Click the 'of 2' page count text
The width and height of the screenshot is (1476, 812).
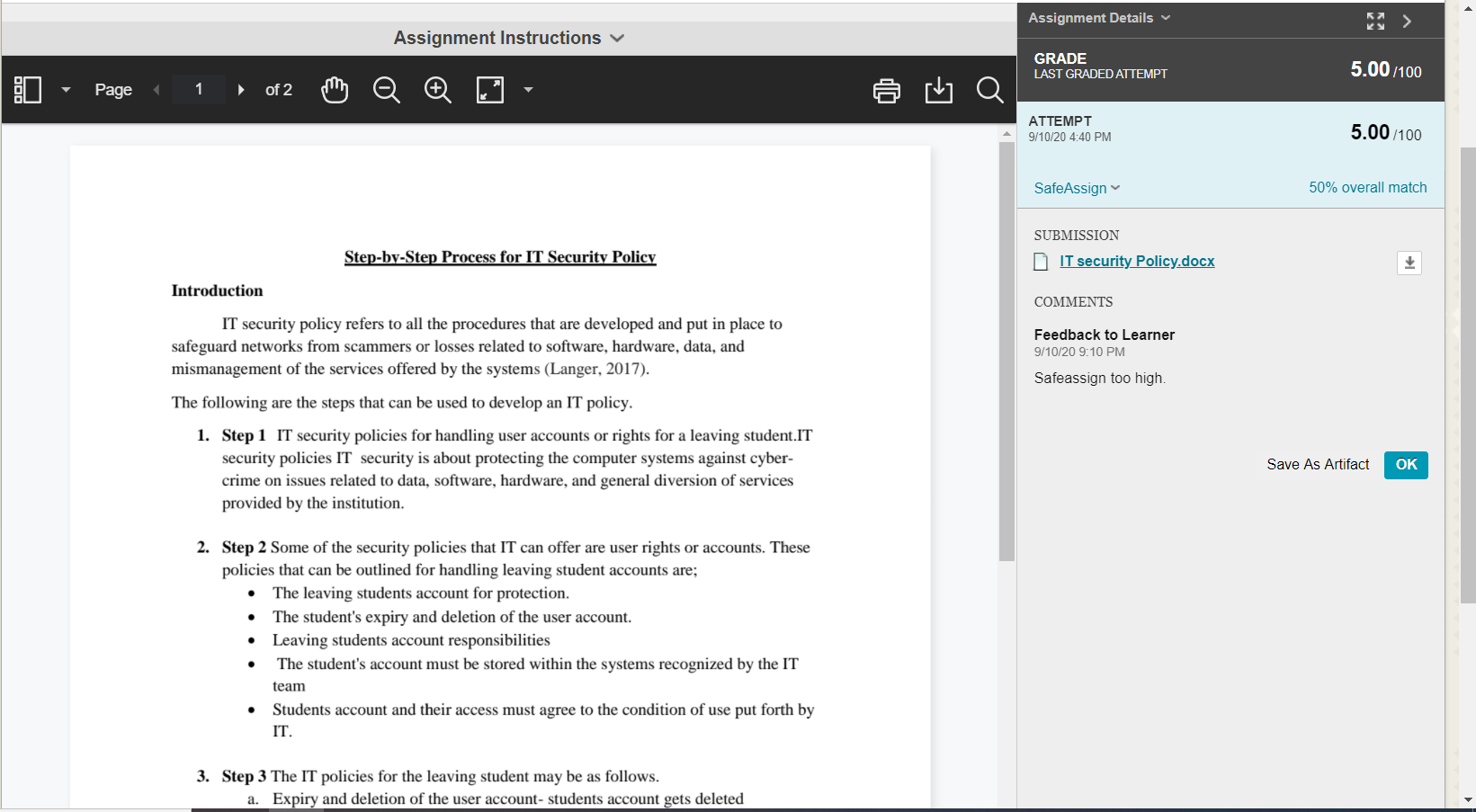coord(279,90)
